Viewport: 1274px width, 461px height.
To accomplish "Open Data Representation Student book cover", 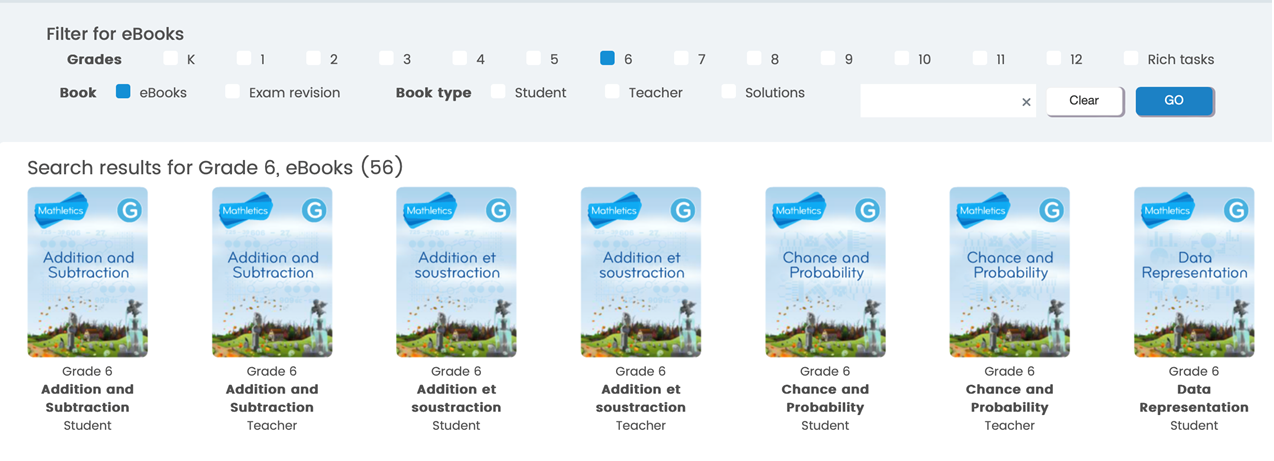I will 1194,272.
